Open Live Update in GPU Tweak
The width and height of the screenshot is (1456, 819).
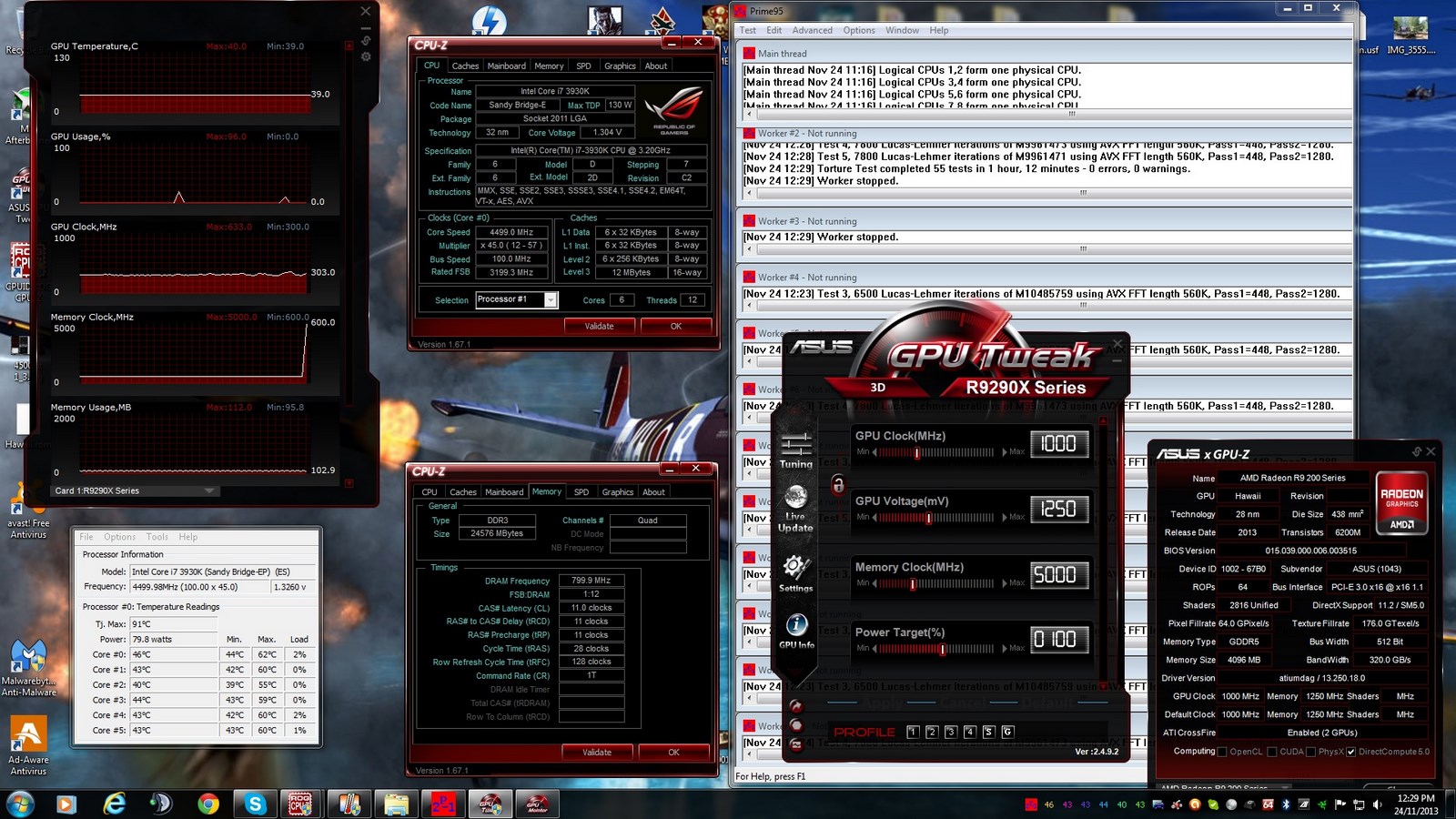pos(795,510)
